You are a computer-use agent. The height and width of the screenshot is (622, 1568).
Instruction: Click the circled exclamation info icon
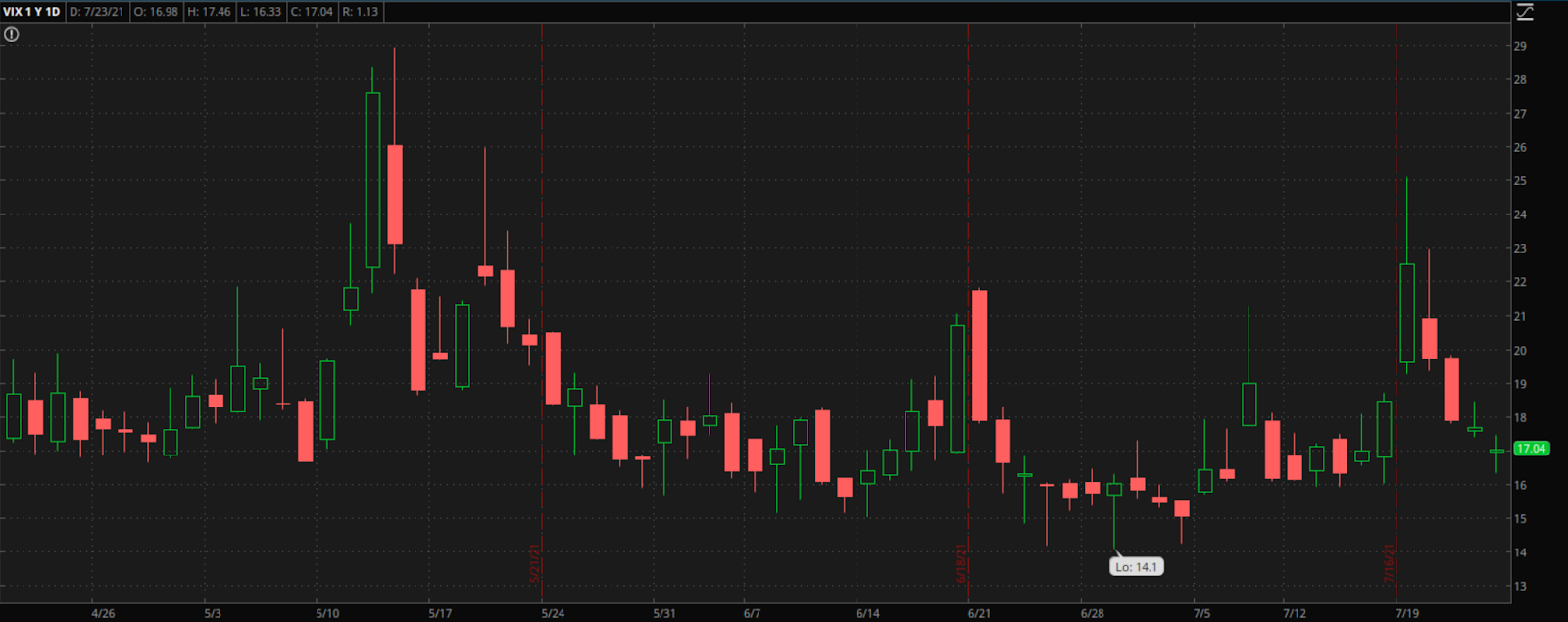pos(12,34)
